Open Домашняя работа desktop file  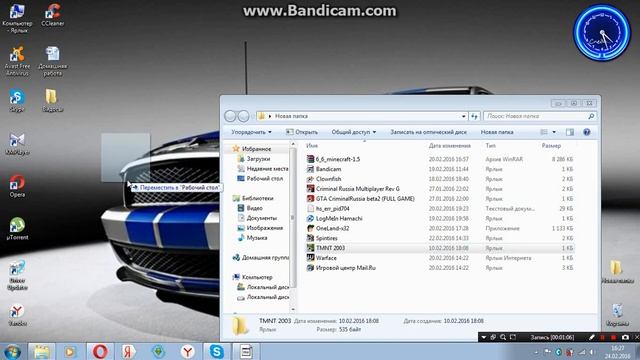pyautogui.click(x=53, y=61)
